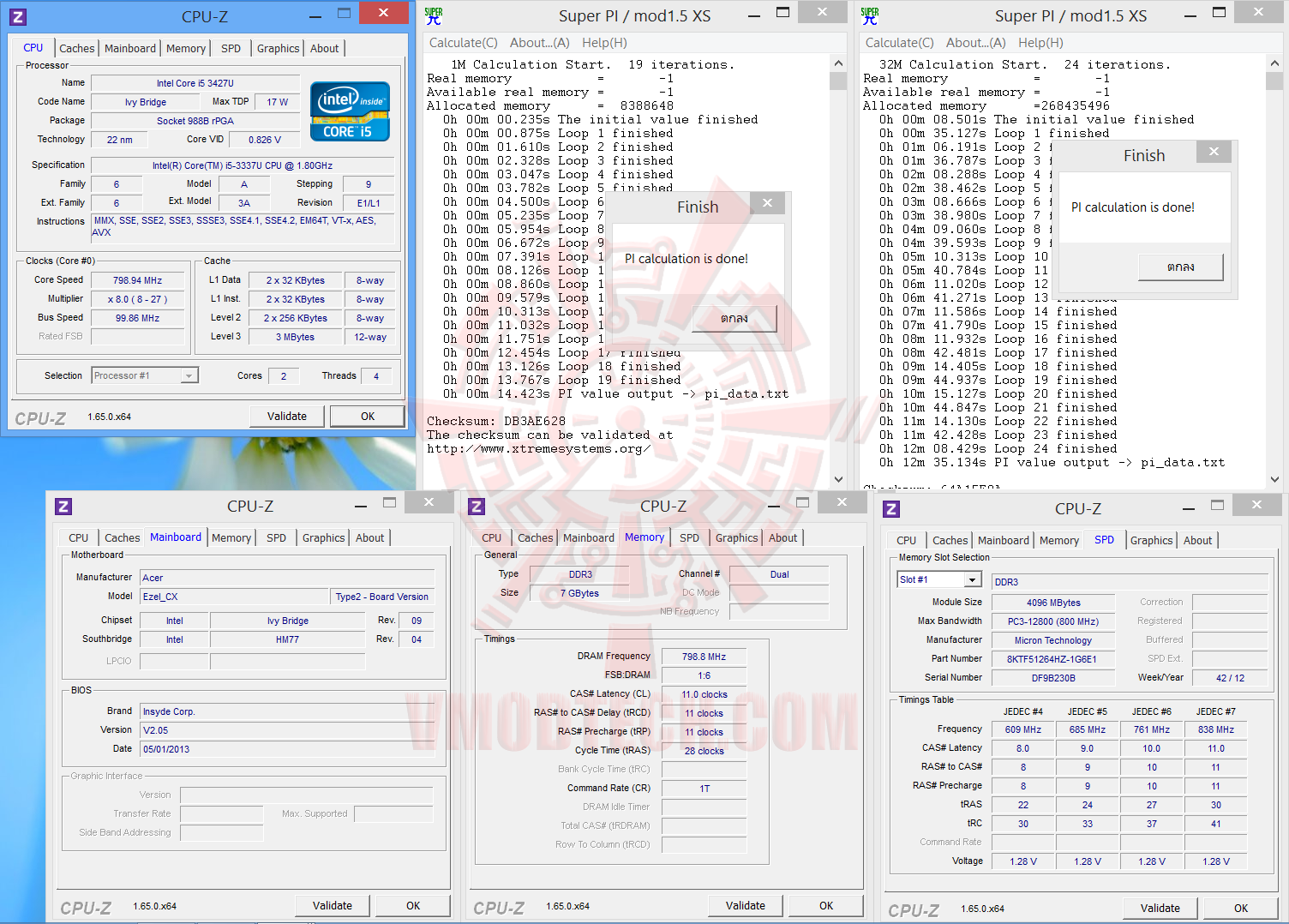Open About...(A) menu in the 1M Super PI window

(x=539, y=43)
